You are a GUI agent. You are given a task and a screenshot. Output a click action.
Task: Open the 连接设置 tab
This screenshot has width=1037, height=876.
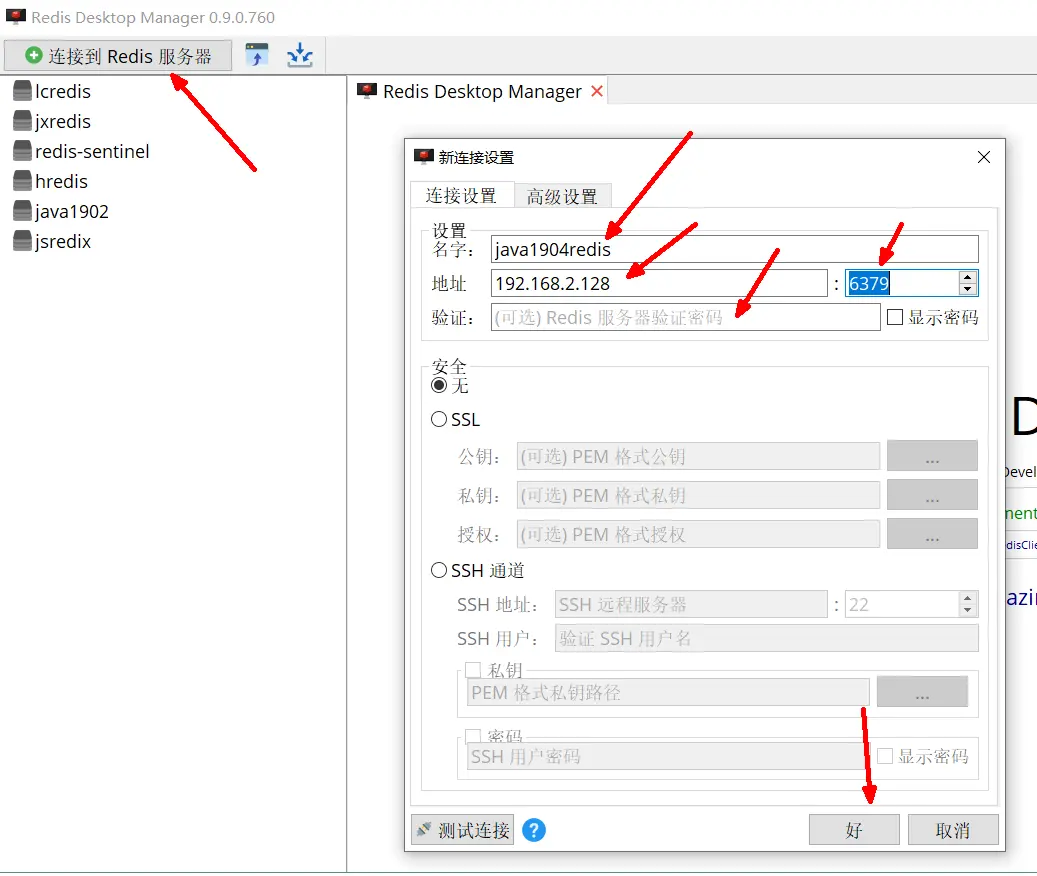[462, 196]
